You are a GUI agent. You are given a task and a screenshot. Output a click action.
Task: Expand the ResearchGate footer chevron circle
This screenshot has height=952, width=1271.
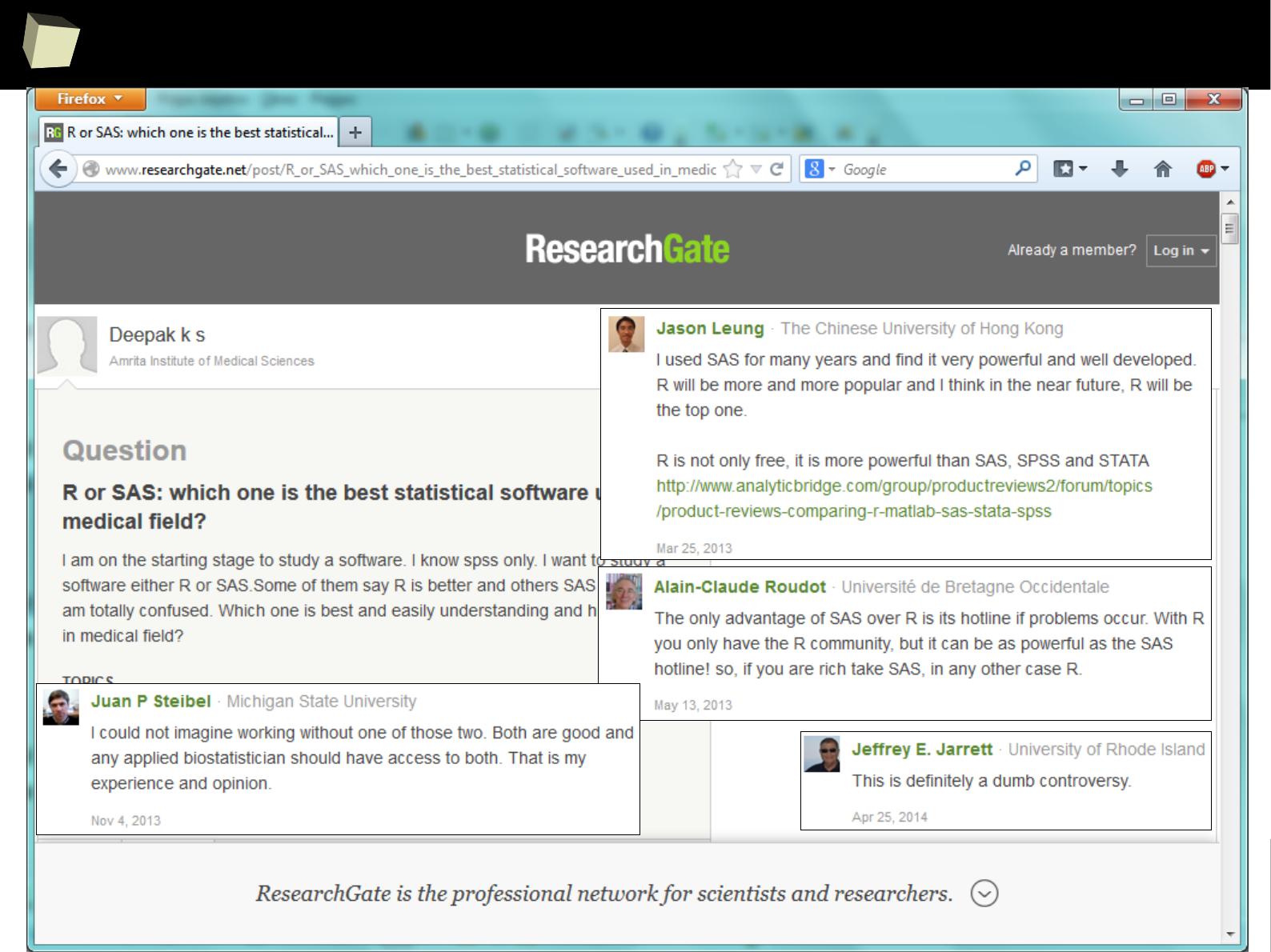click(x=984, y=893)
